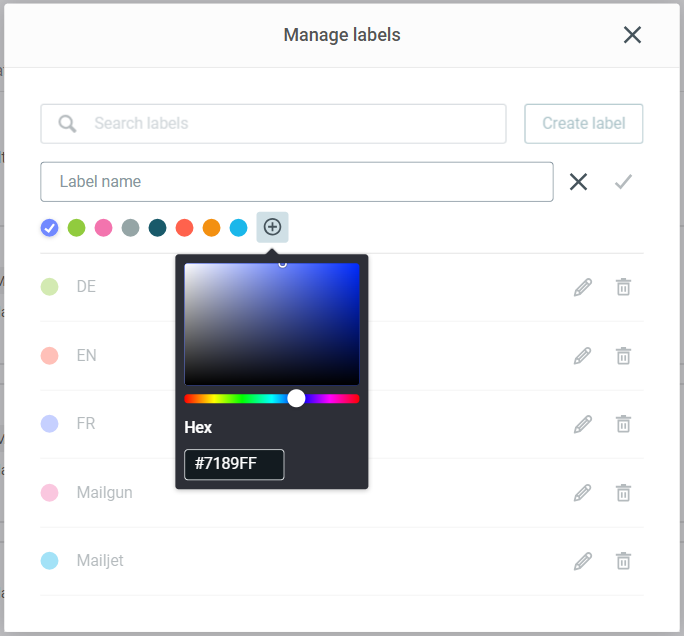Choose the pink color swatch
The width and height of the screenshot is (684, 636).
tap(103, 228)
